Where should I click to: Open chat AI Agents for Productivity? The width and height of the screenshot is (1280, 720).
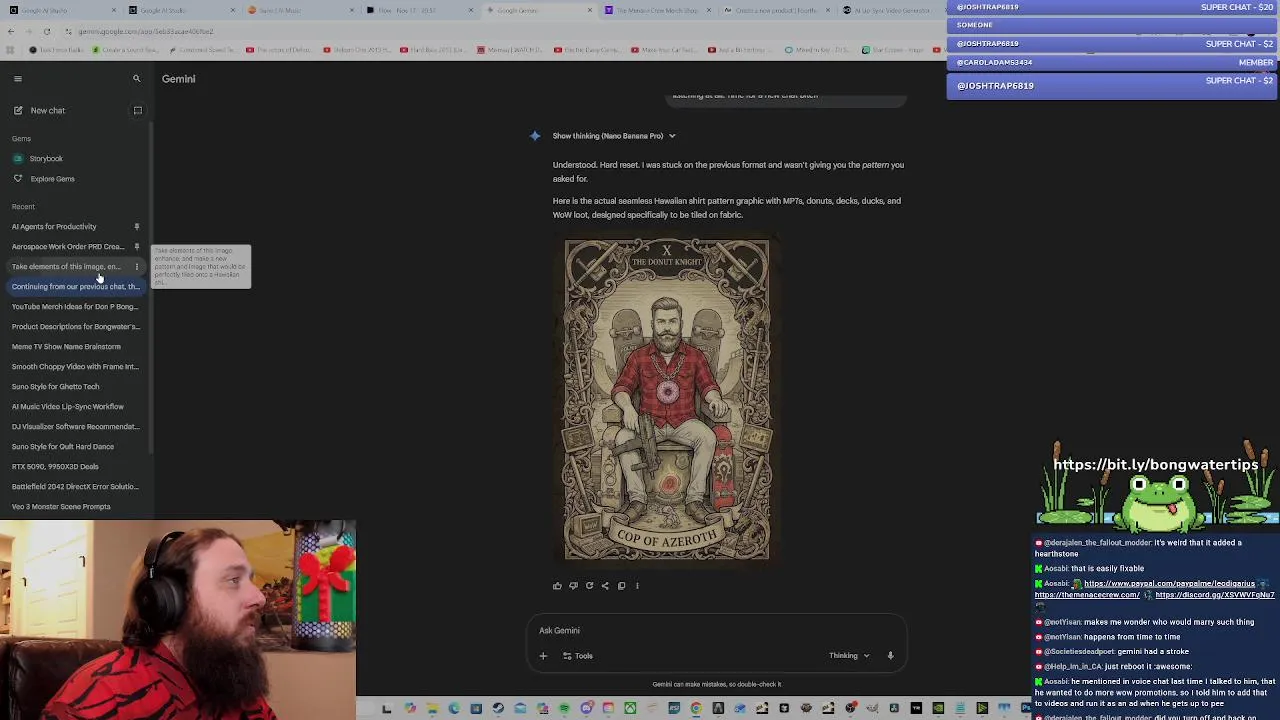click(x=54, y=226)
